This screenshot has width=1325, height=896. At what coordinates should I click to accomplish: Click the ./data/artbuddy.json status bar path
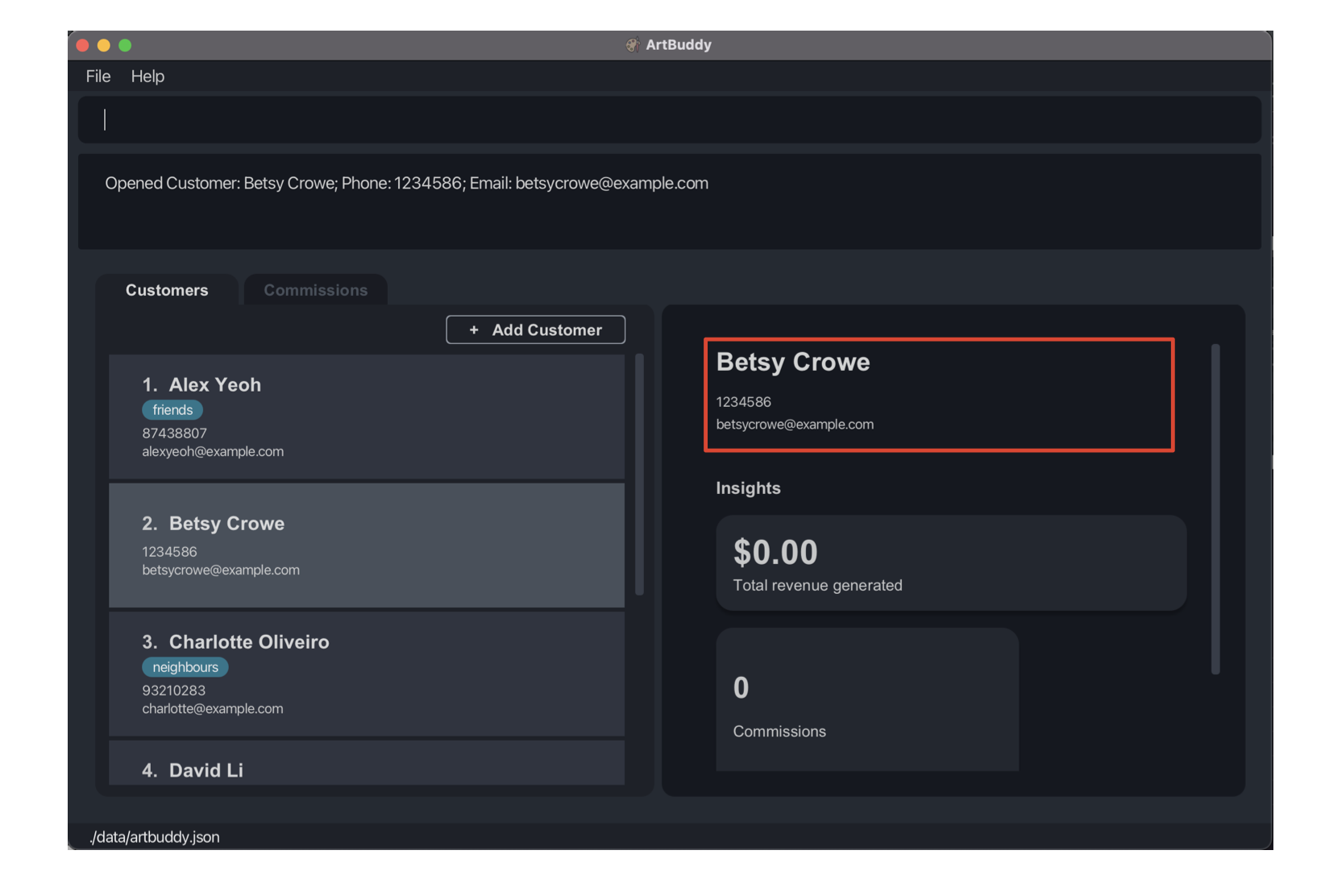tap(154, 837)
